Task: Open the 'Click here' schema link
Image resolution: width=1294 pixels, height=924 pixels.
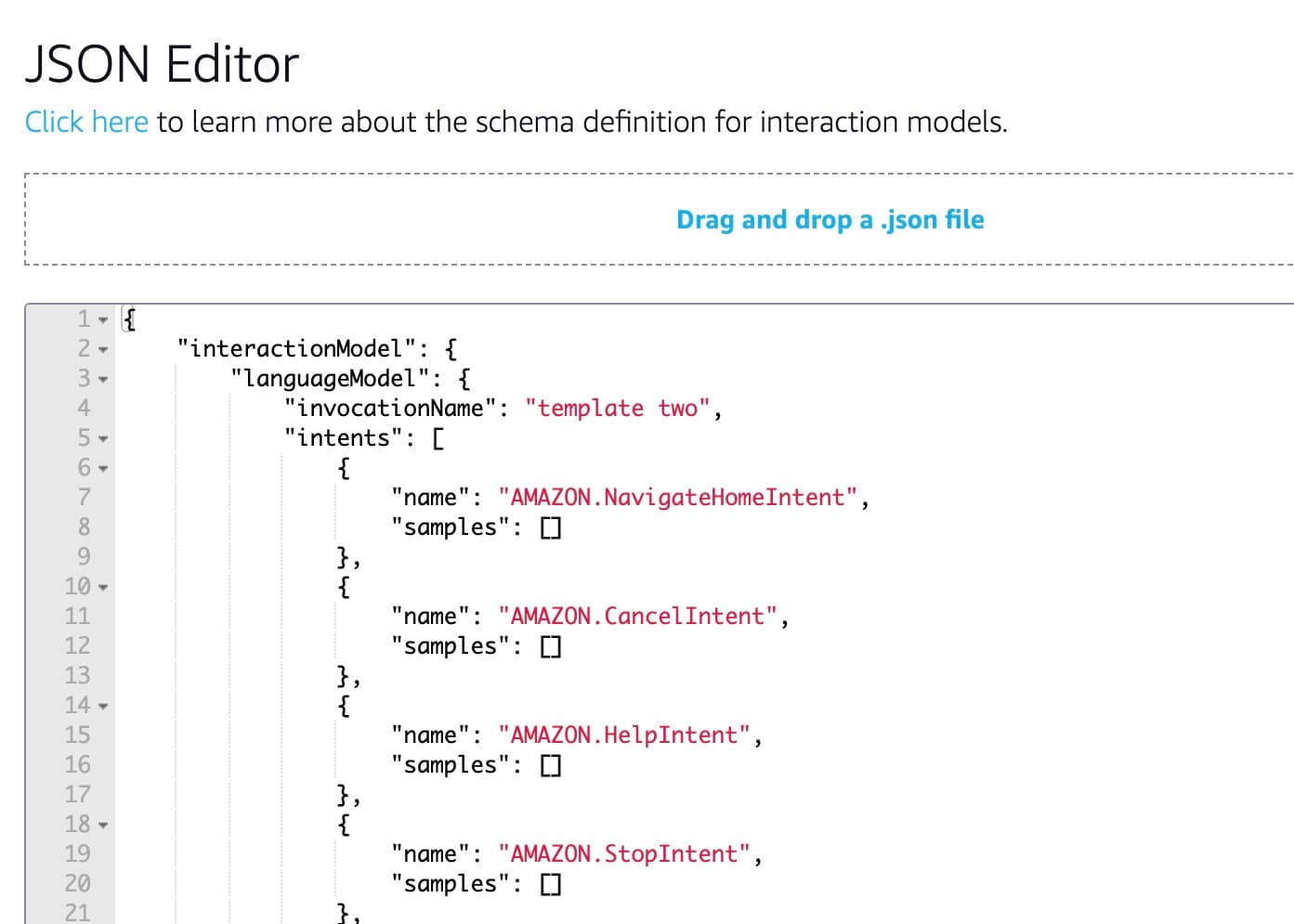Action: point(86,122)
